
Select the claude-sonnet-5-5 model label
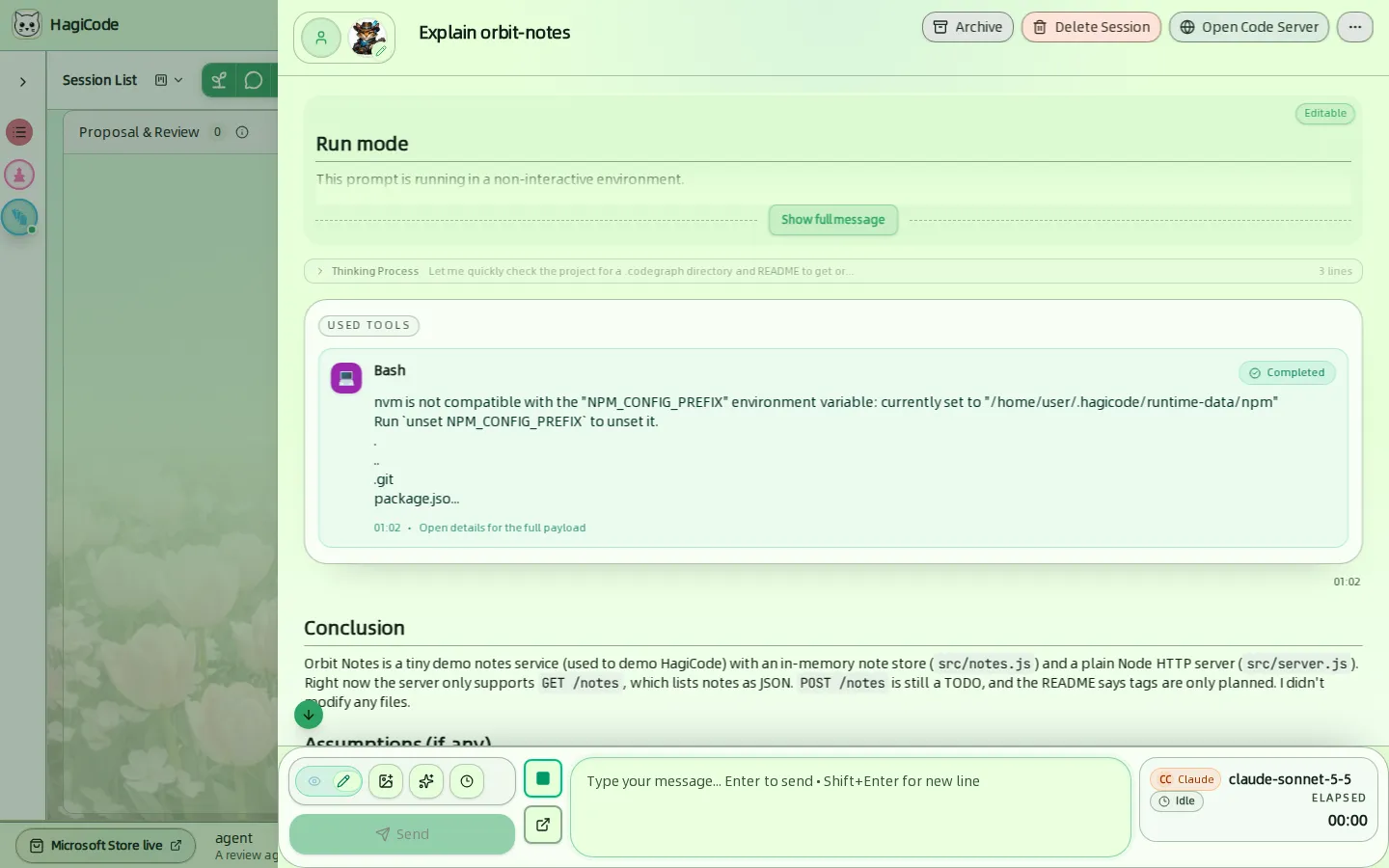(x=1290, y=779)
